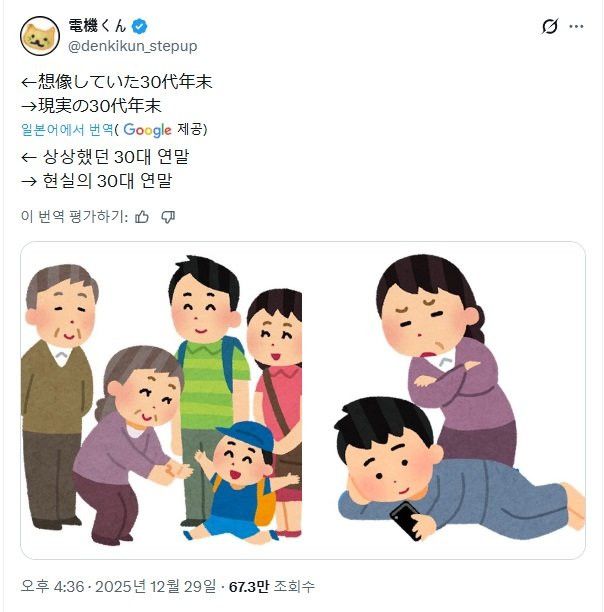The width and height of the screenshot is (604, 612).
Task: Click the post timestamp 오후 4:36
Action: click(52, 586)
